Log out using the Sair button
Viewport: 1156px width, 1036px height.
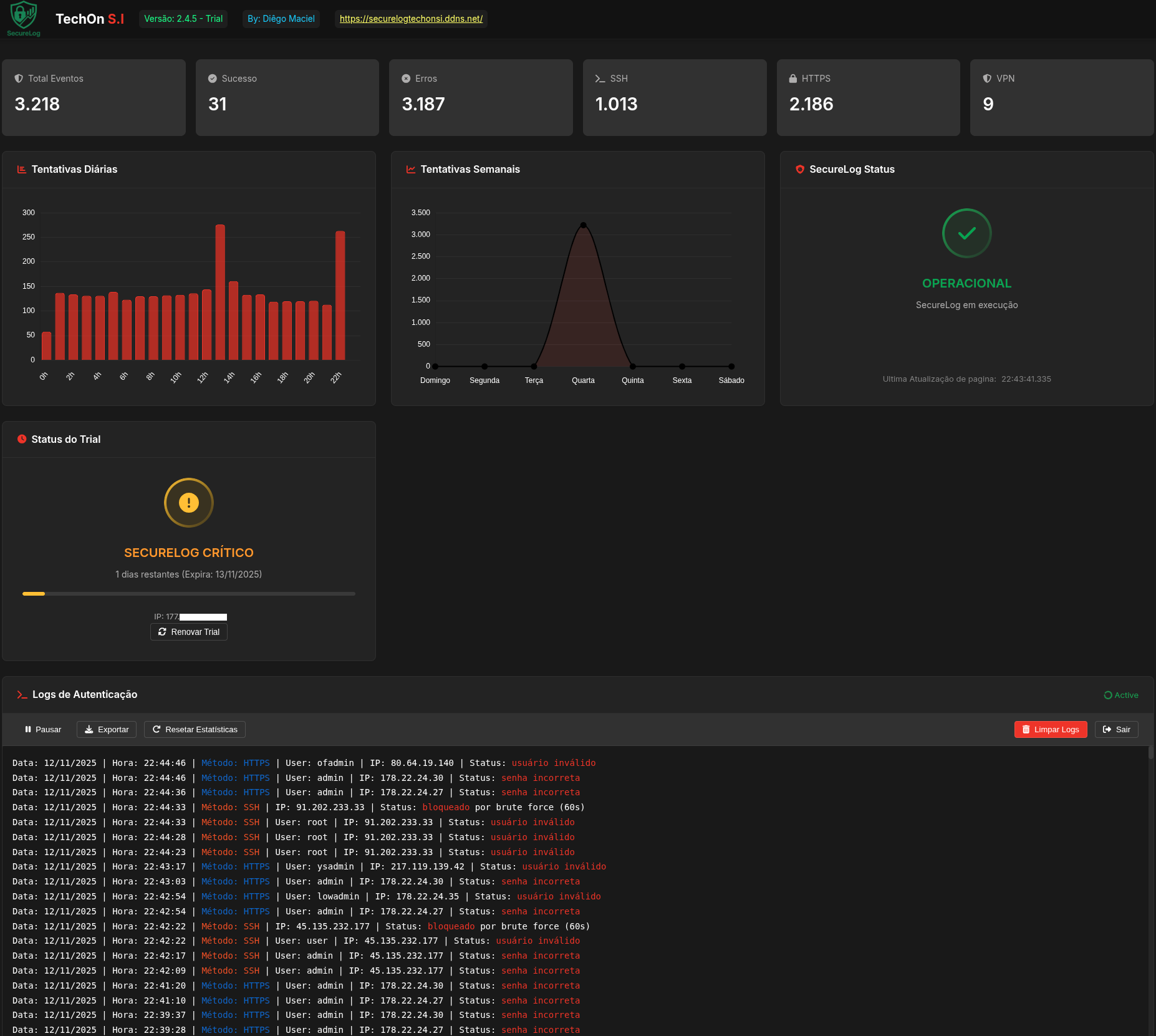[x=1116, y=729]
